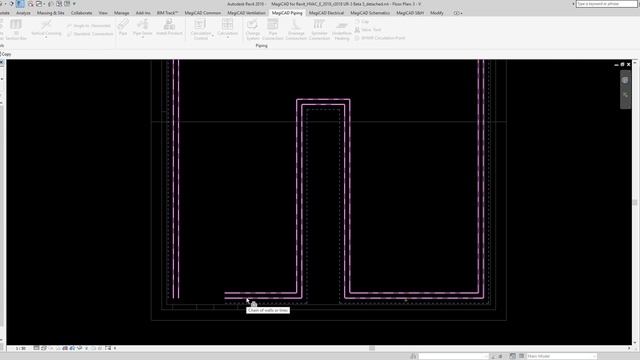
Task: Minimize the floor plan view window
Action: click(x=616, y=64)
